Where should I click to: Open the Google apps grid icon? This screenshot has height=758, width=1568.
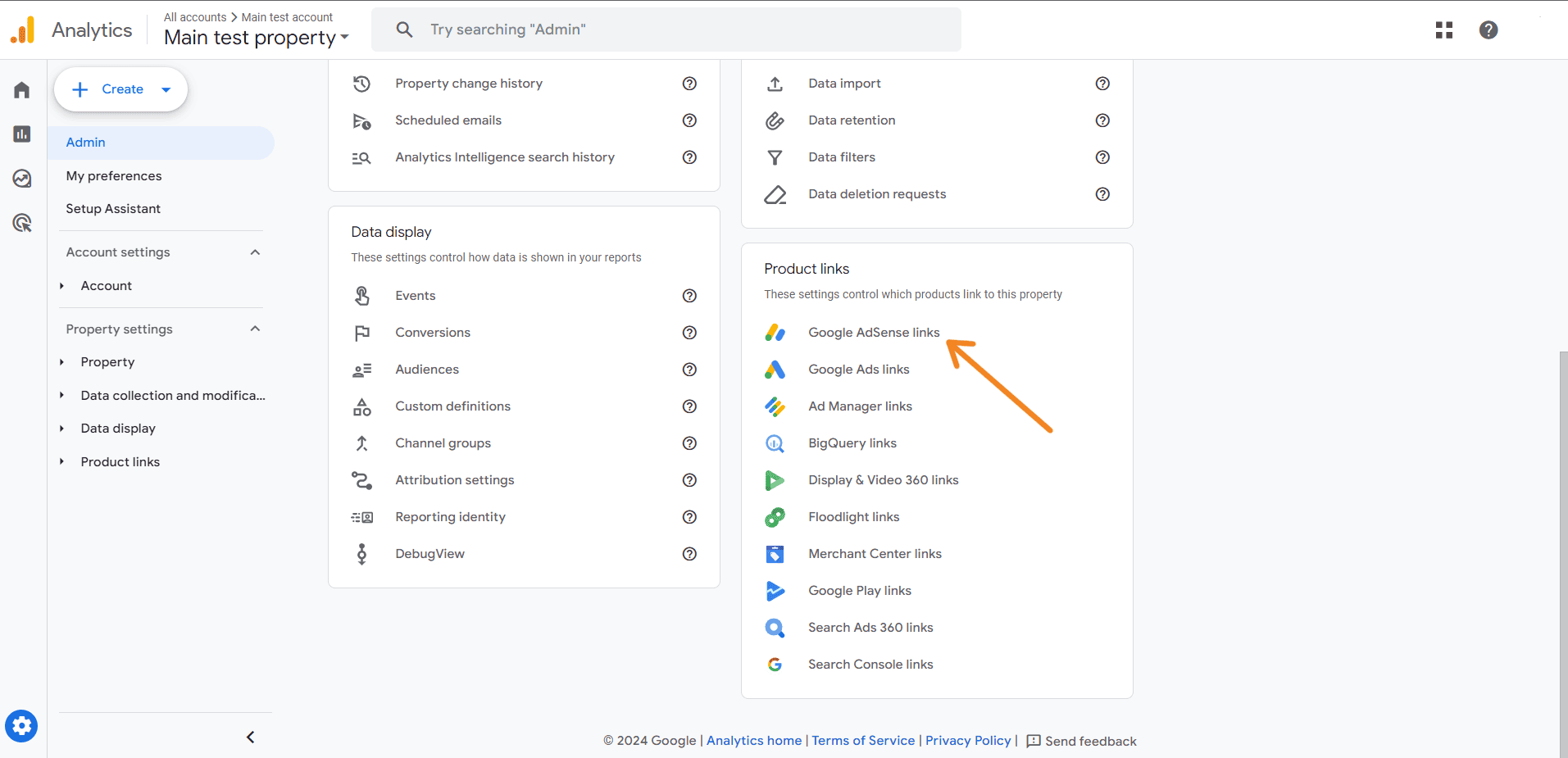point(1444,30)
